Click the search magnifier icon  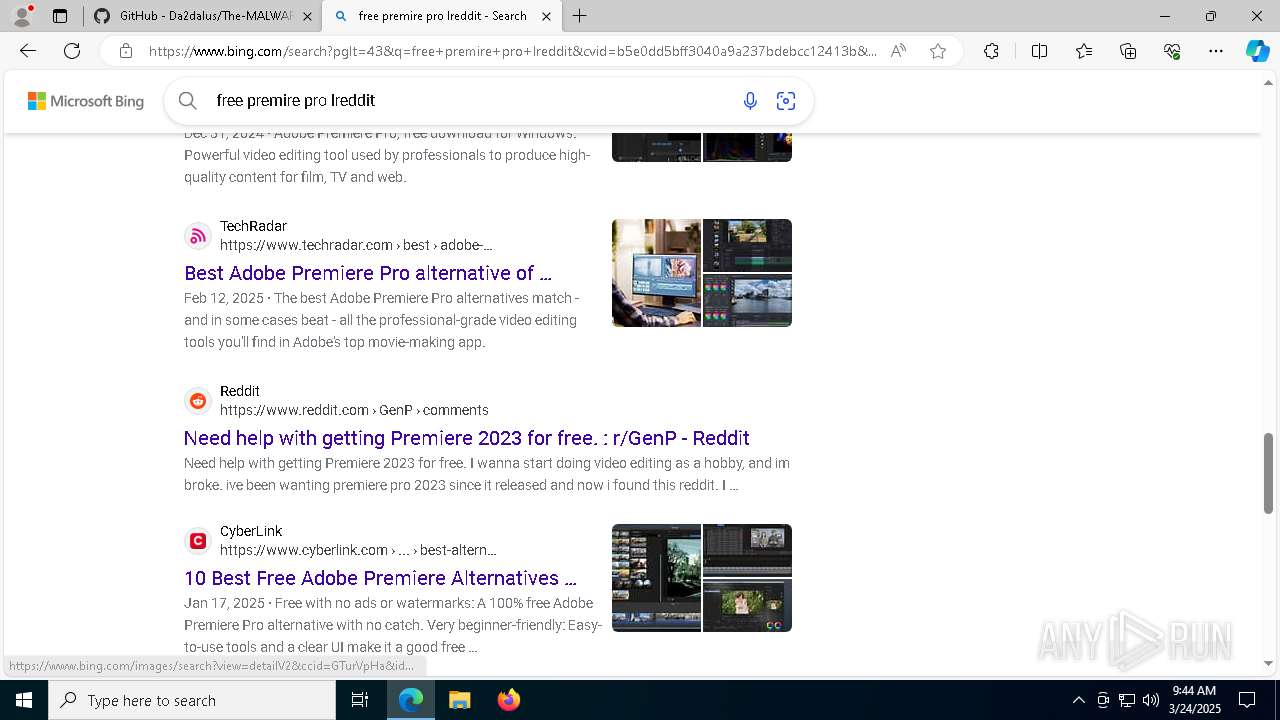click(187, 100)
